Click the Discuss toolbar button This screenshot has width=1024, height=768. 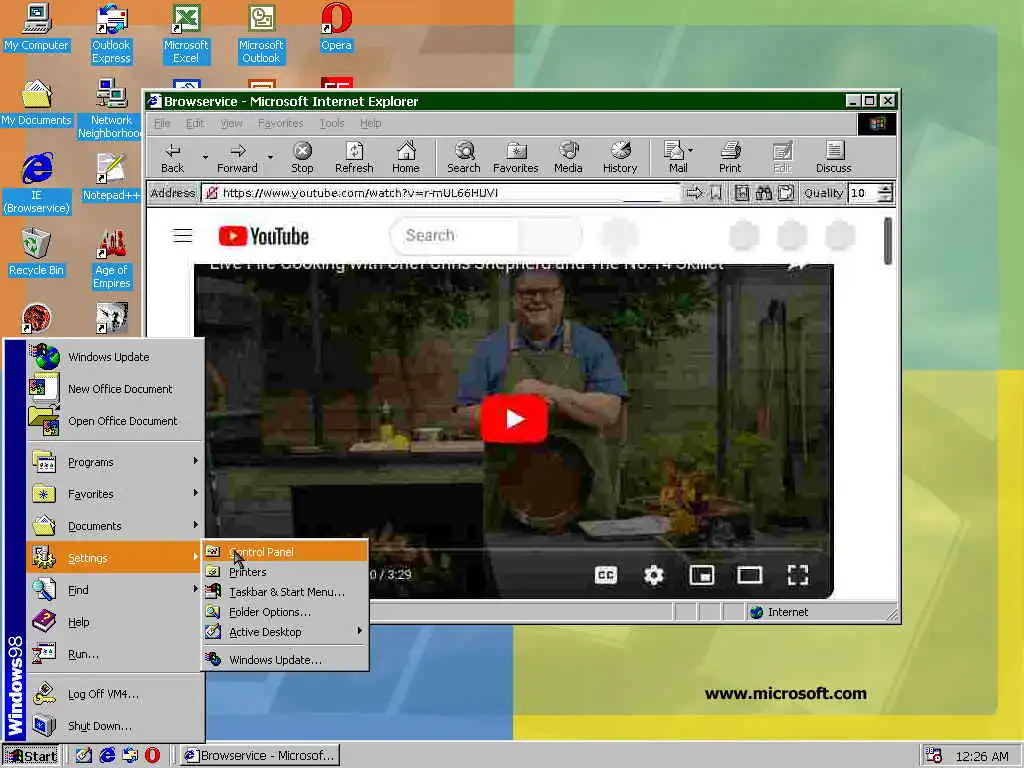click(x=834, y=158)
